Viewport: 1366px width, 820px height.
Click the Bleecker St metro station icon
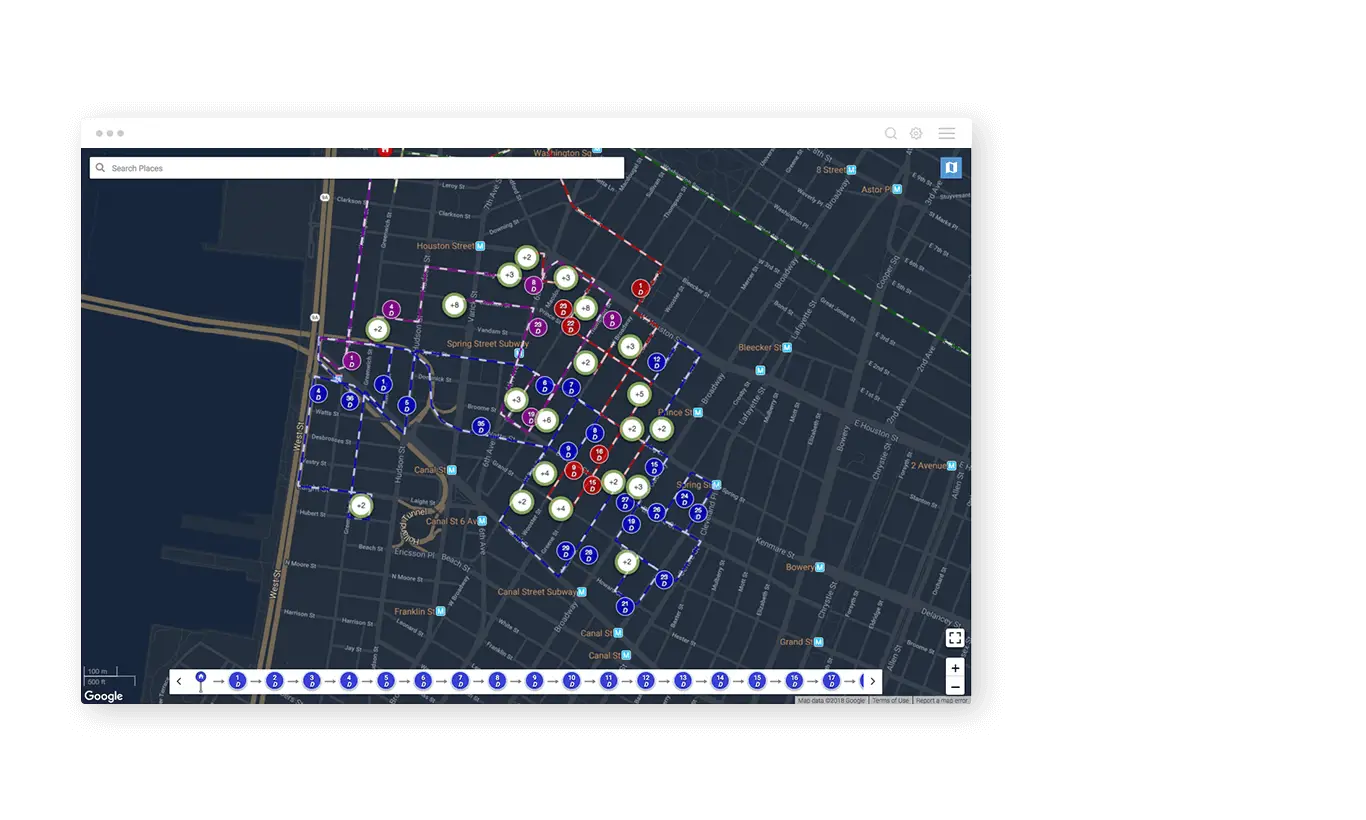(x=787, y=348)
